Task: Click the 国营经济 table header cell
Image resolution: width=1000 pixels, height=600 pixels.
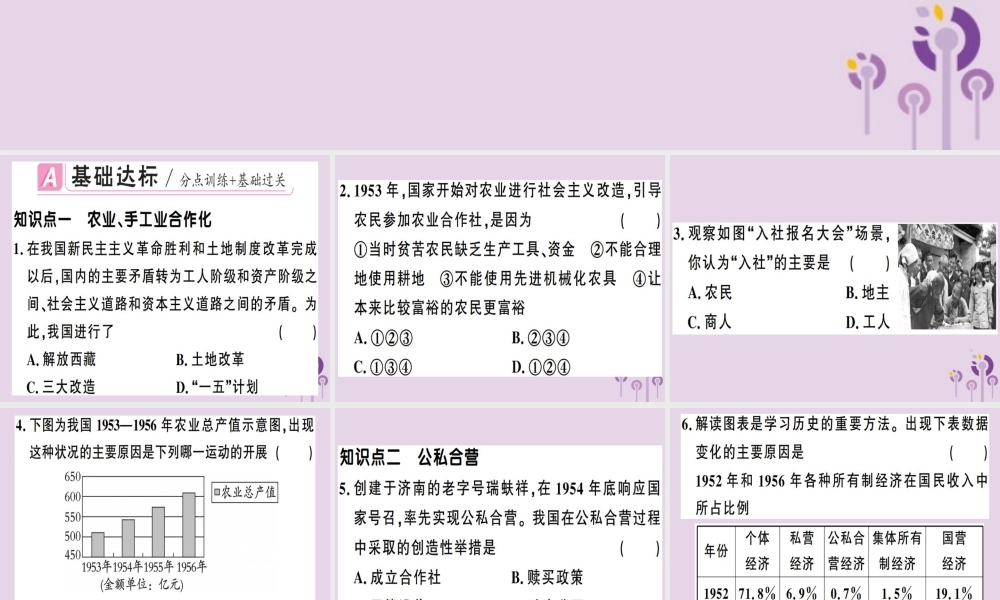Action: (x=954, y=551)
